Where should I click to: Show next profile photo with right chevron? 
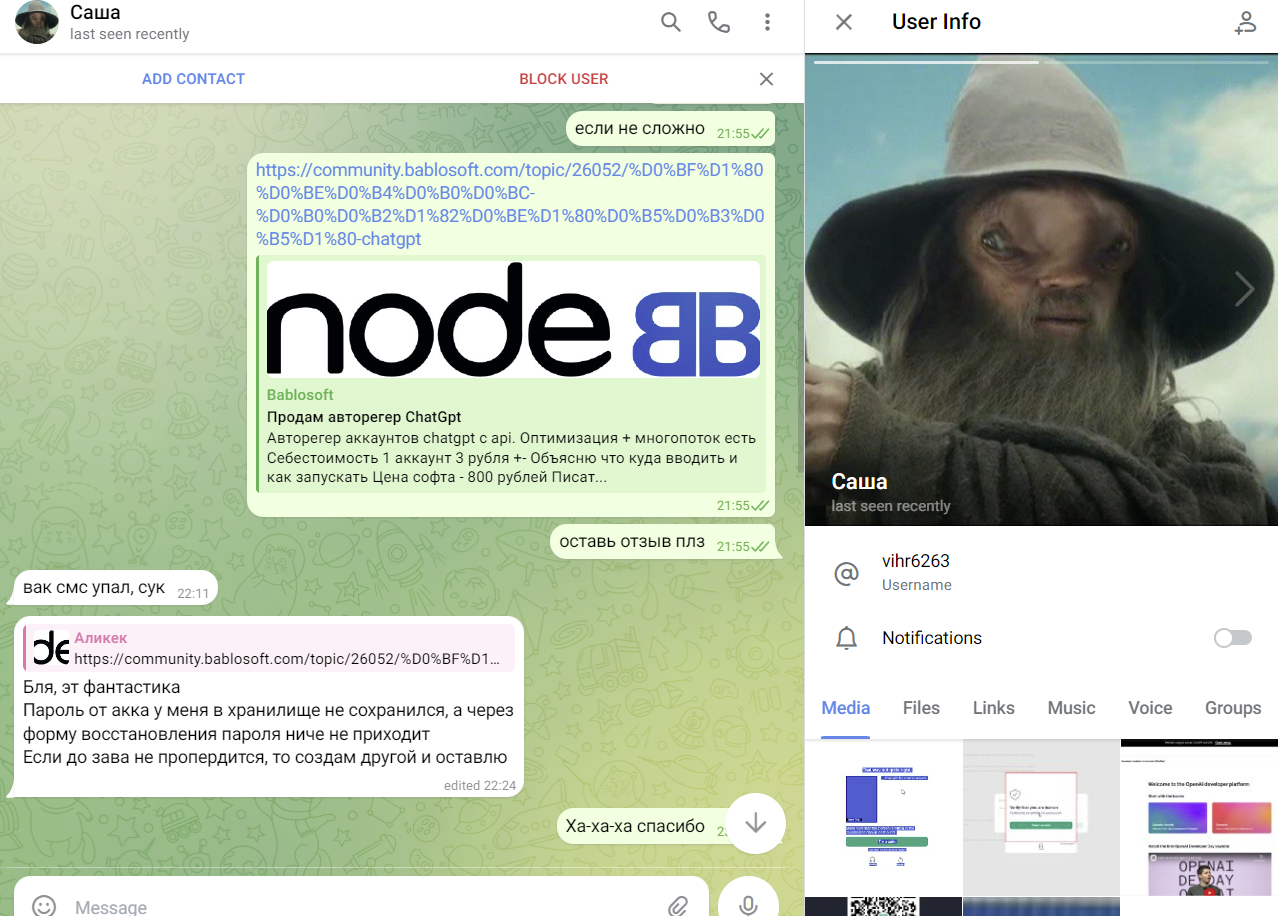[1244, 289]
